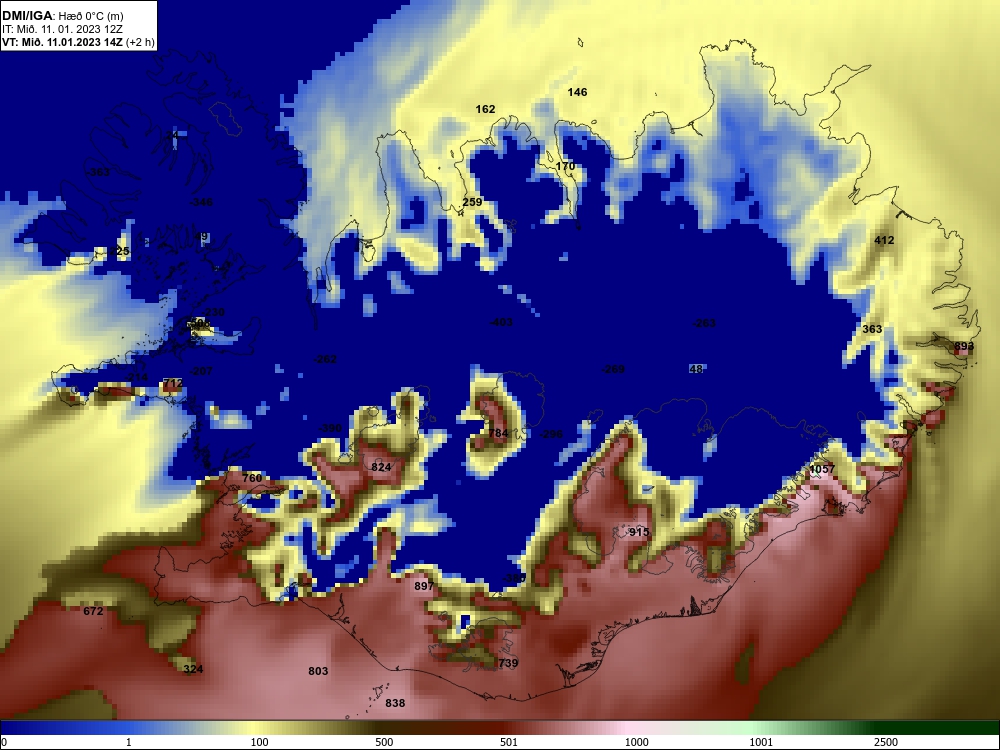Click the map value -346
Viewport: 1000px width, 750px height.
tap(202, 203)
